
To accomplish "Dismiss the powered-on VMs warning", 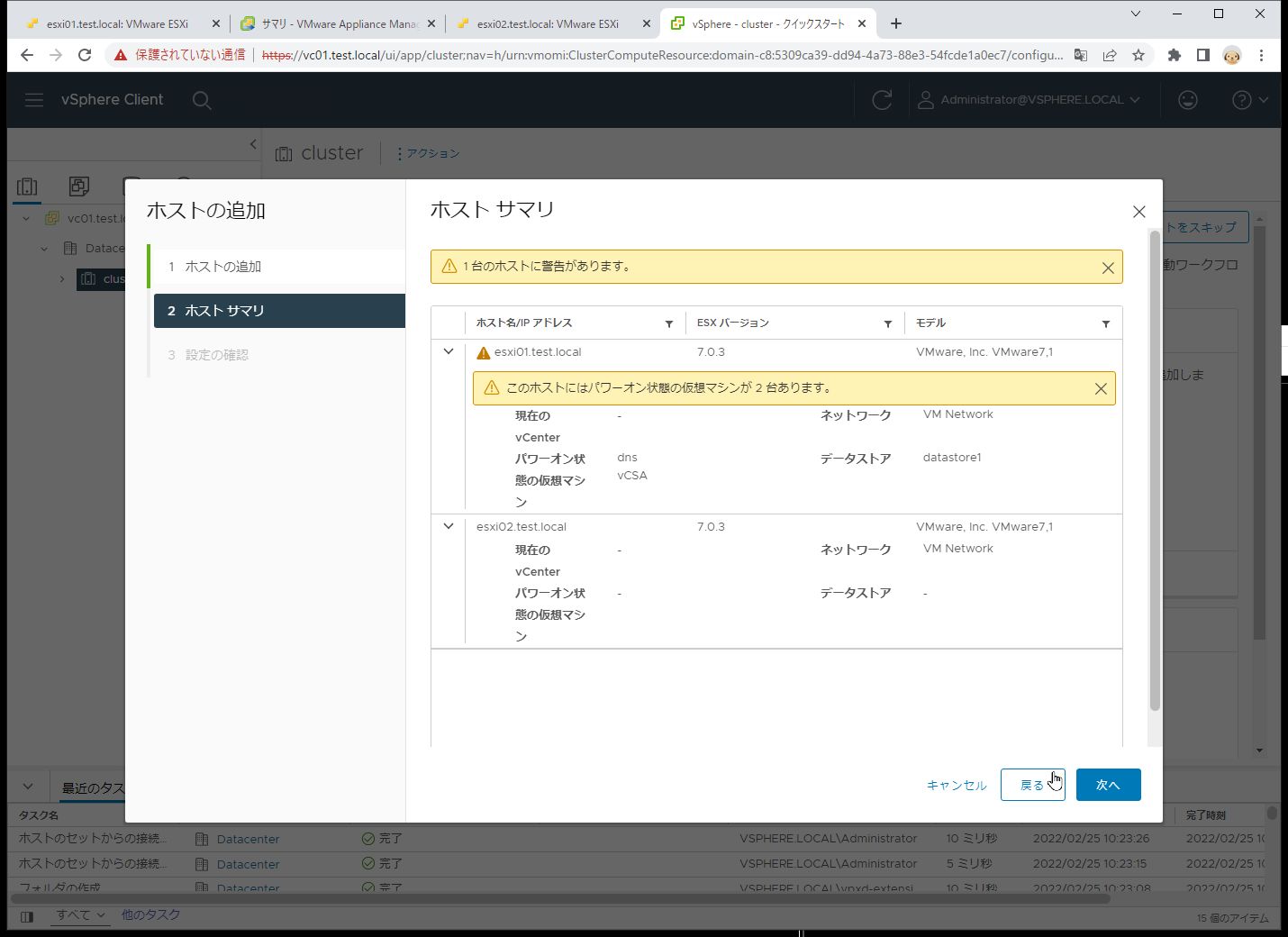I will (x=1101, y=388).
